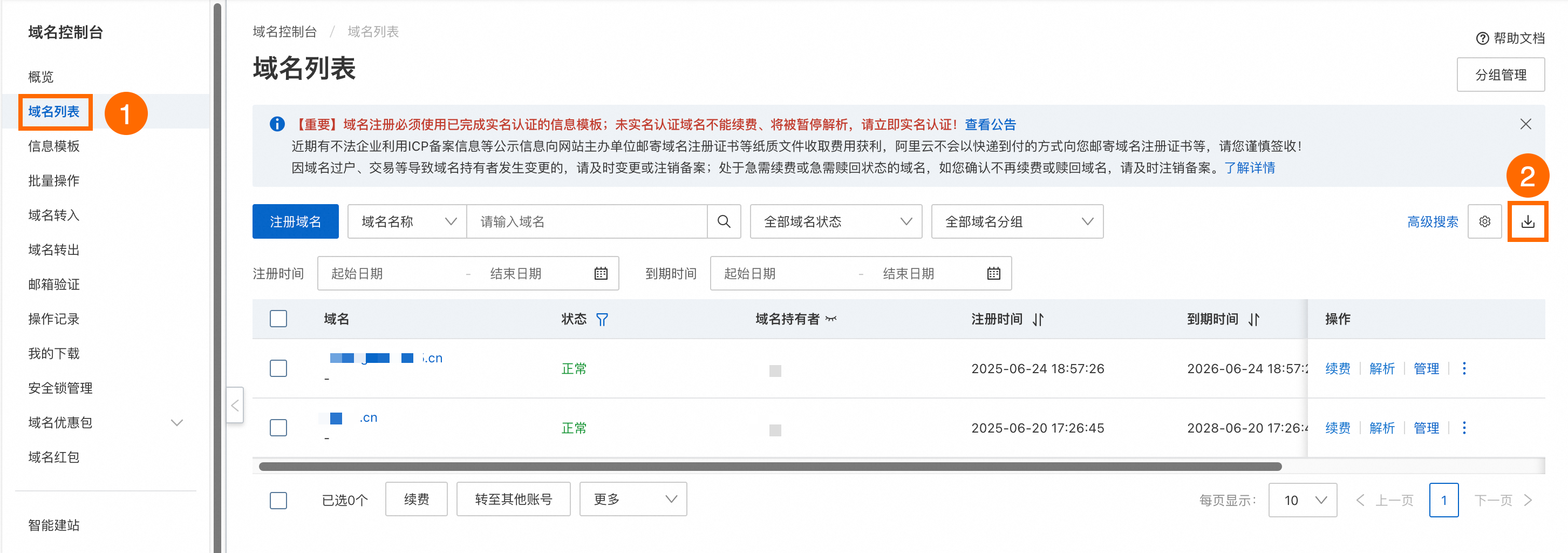Click the search magnifier icon
1568x553 pixels.
724,222
